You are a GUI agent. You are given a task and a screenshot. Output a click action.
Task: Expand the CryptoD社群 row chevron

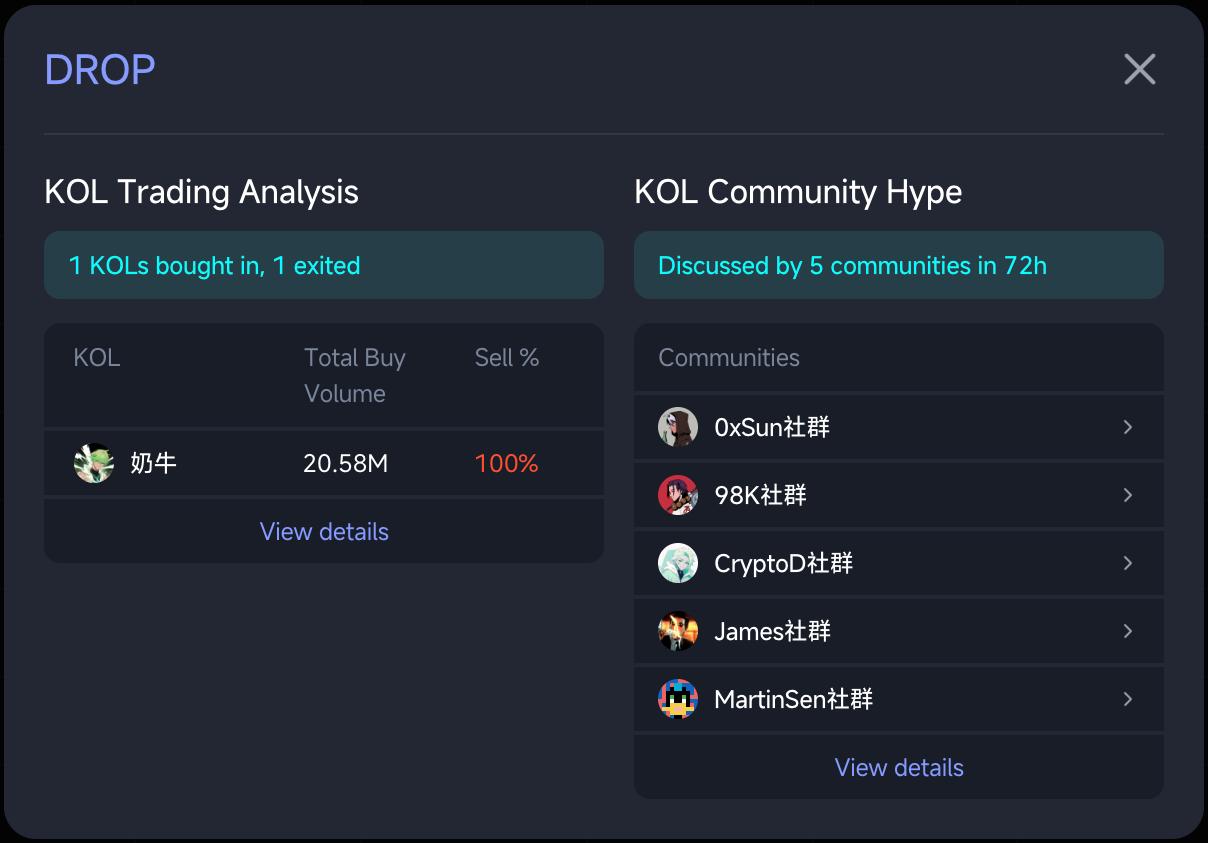(x=1127, y=563)
